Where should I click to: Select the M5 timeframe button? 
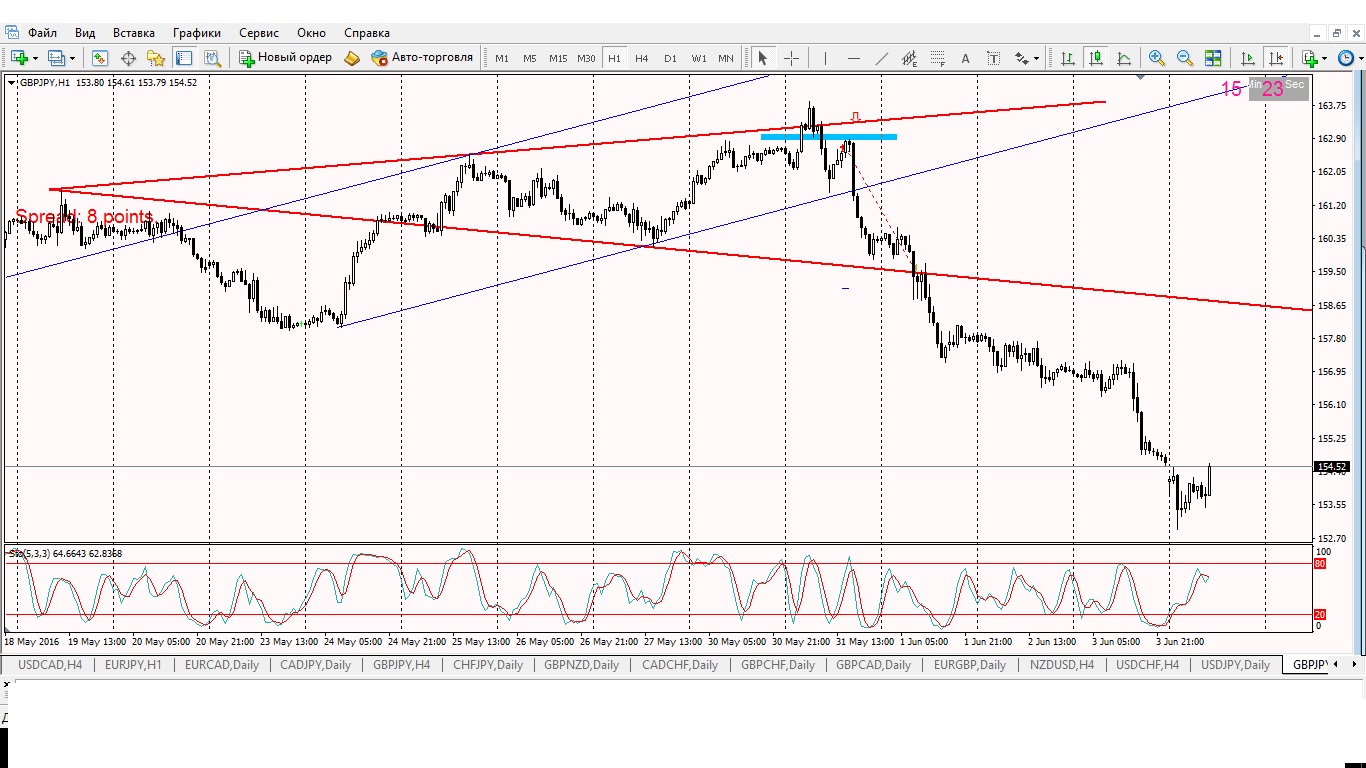530,58
